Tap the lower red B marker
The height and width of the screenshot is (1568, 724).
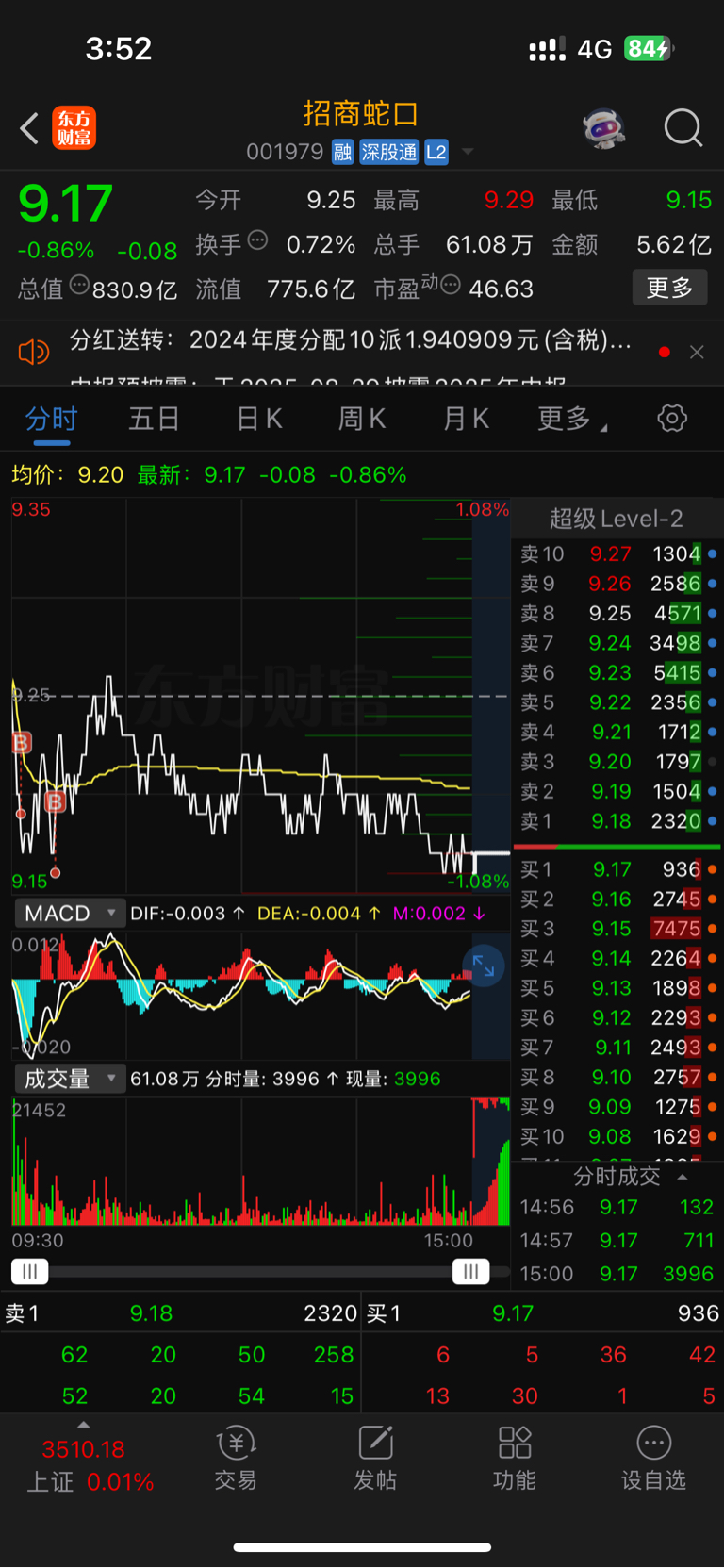click(x=55, y=802)
